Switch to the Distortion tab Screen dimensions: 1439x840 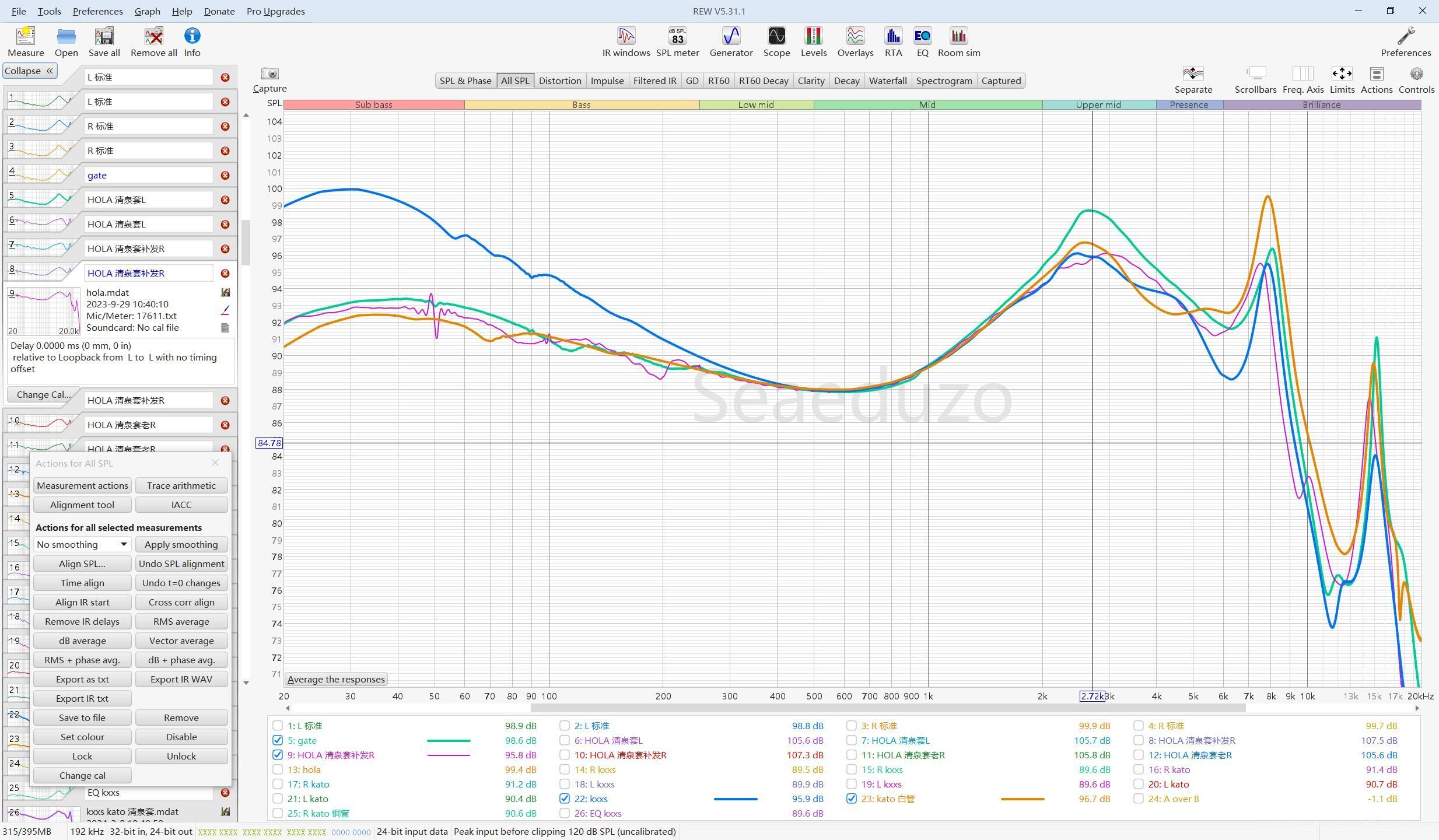tap(560, 80)
